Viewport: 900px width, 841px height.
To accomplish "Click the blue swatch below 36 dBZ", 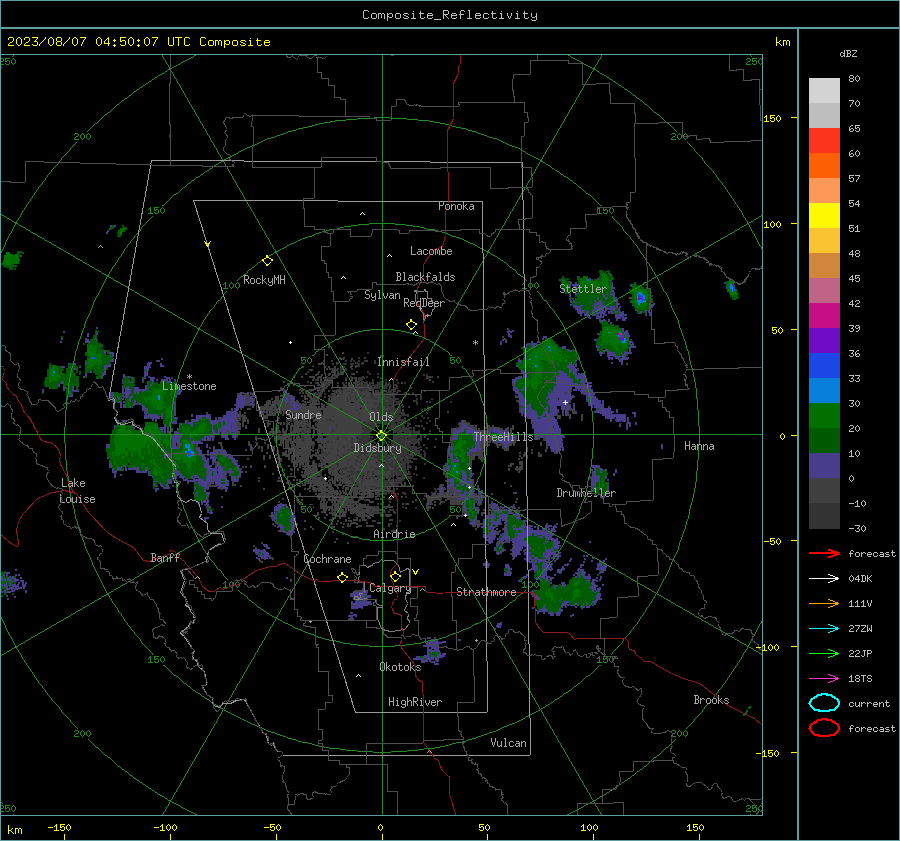I will coord(824,366).
